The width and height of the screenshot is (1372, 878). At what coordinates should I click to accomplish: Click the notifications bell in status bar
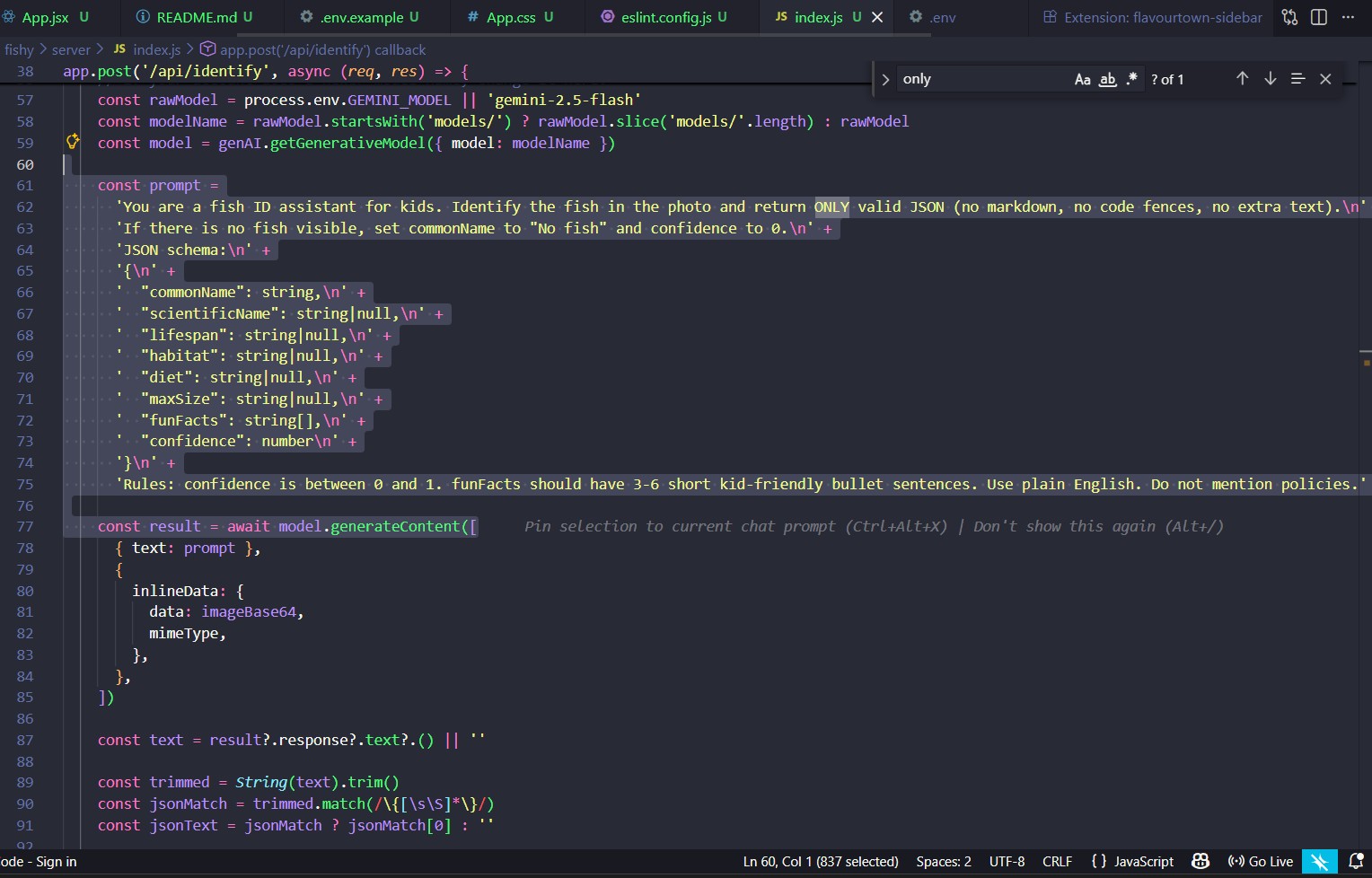1356,861
